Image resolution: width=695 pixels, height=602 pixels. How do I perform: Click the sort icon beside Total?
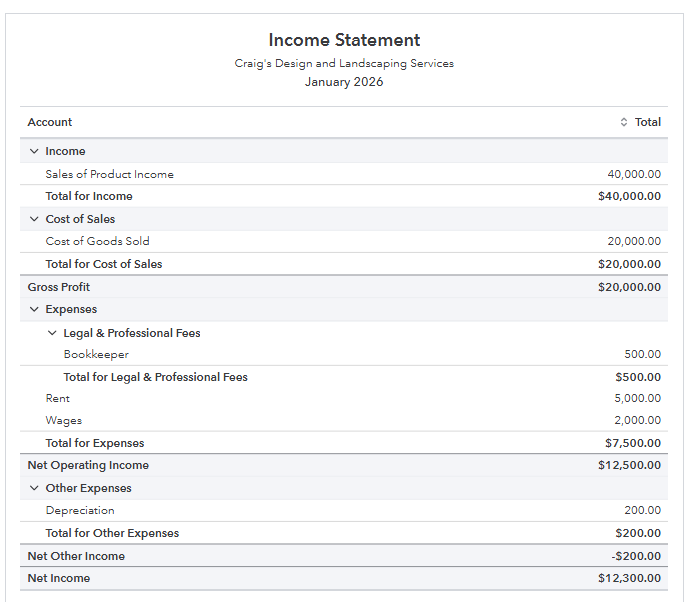(624, 122)
